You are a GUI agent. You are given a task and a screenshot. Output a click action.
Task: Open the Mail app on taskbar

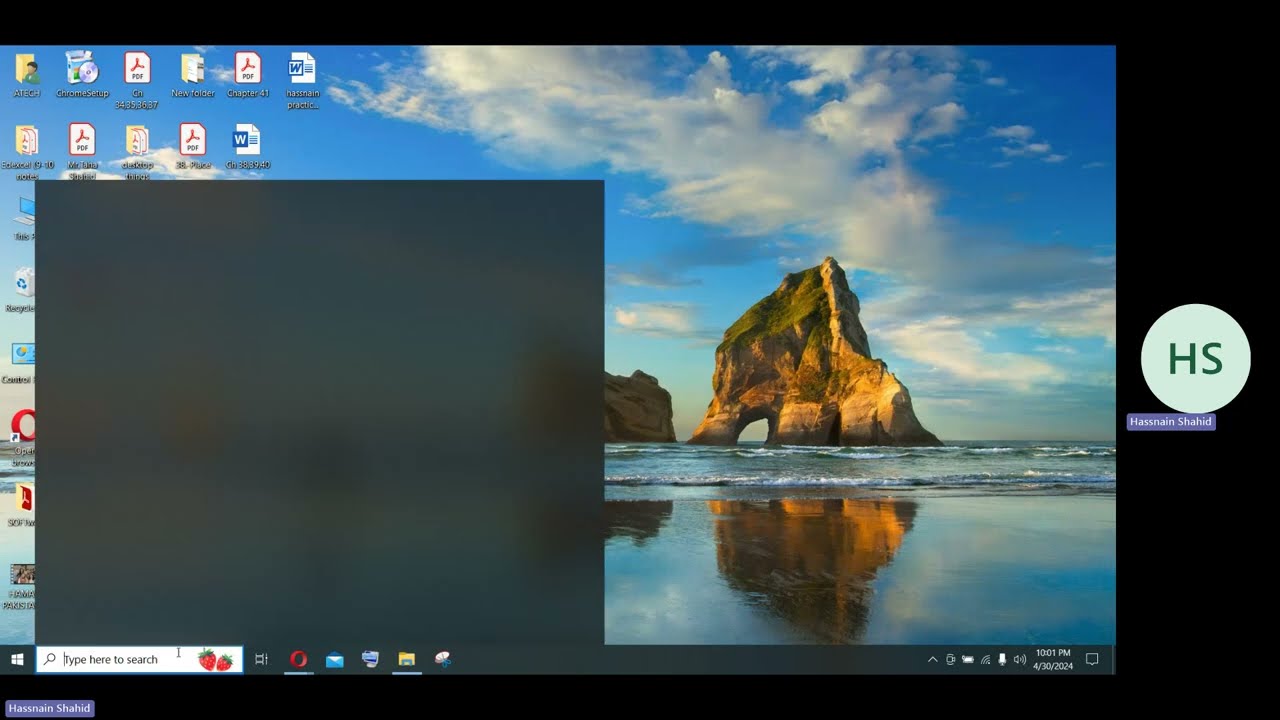point(335,659)
